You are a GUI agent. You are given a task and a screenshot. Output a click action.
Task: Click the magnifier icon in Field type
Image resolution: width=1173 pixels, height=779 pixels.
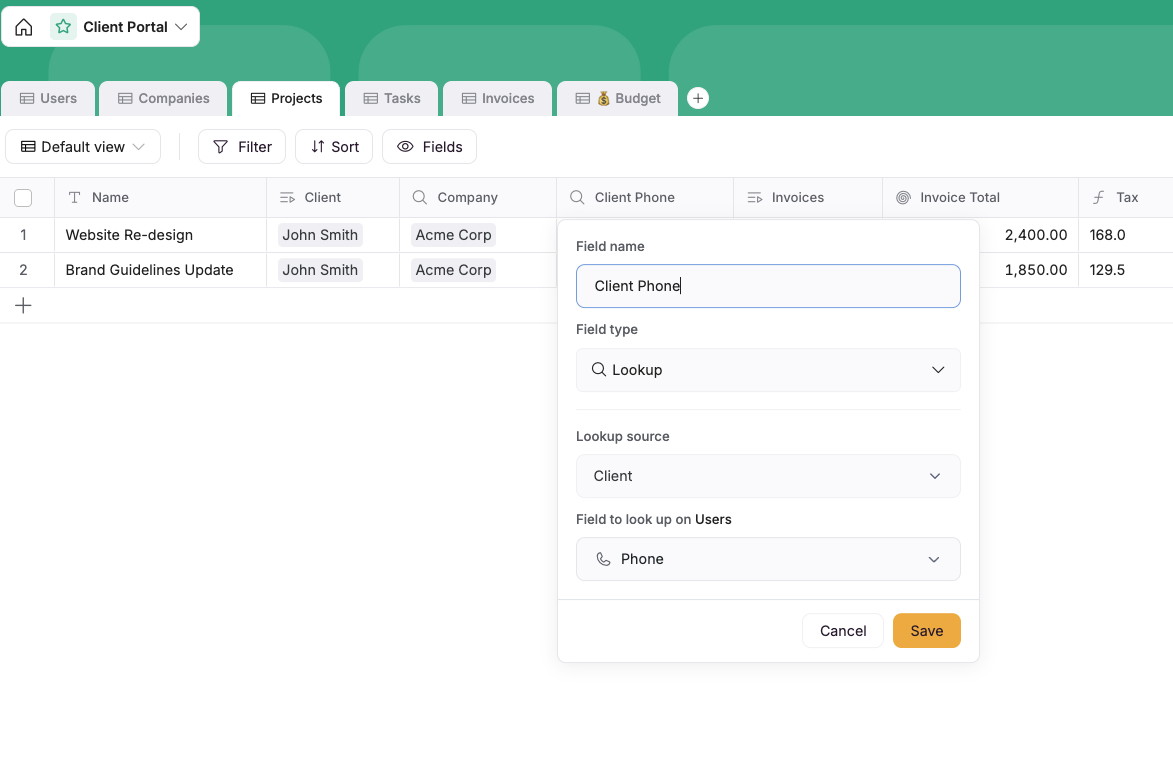[598, 369]
